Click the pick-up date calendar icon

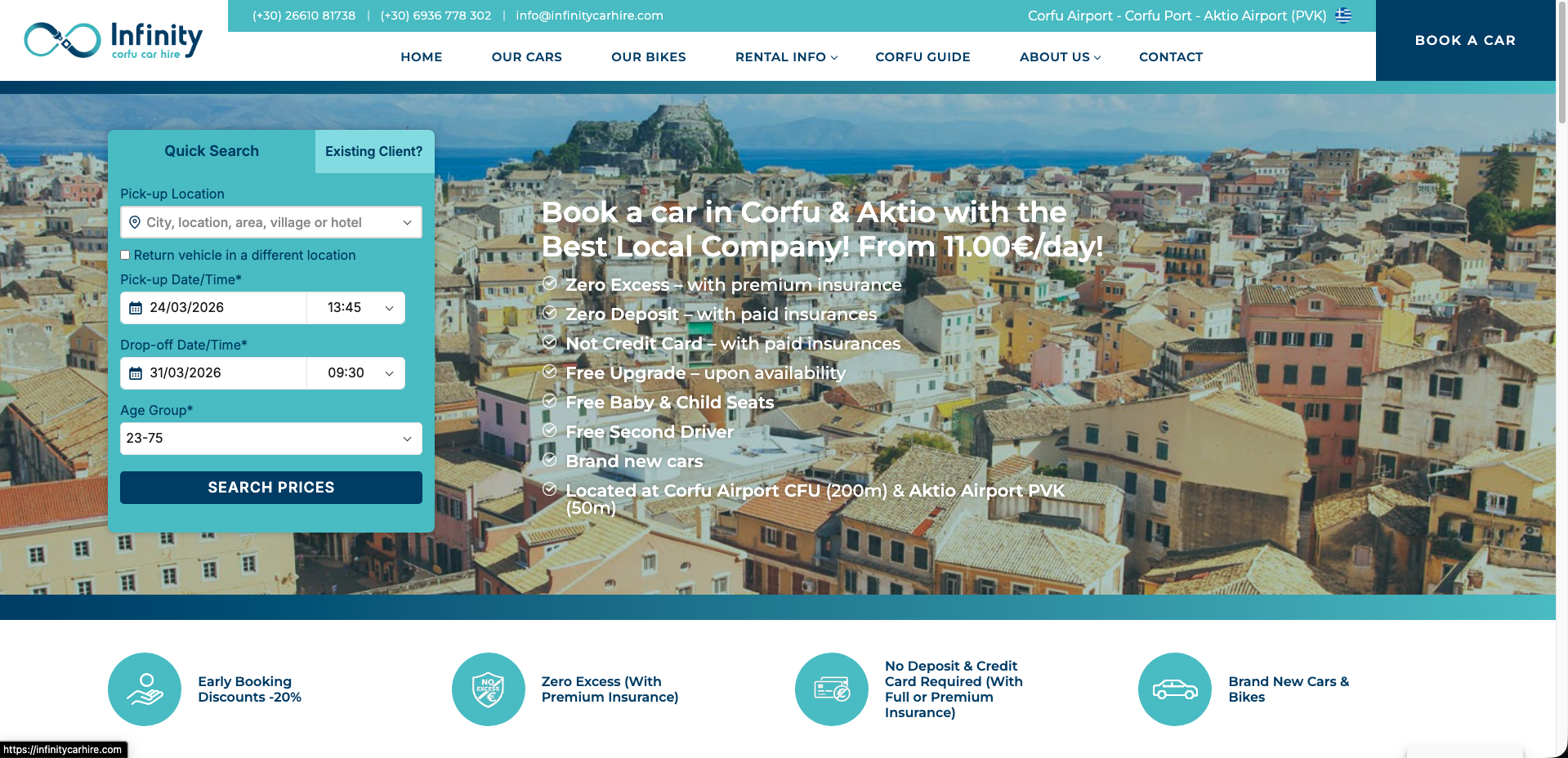(136, 308)
